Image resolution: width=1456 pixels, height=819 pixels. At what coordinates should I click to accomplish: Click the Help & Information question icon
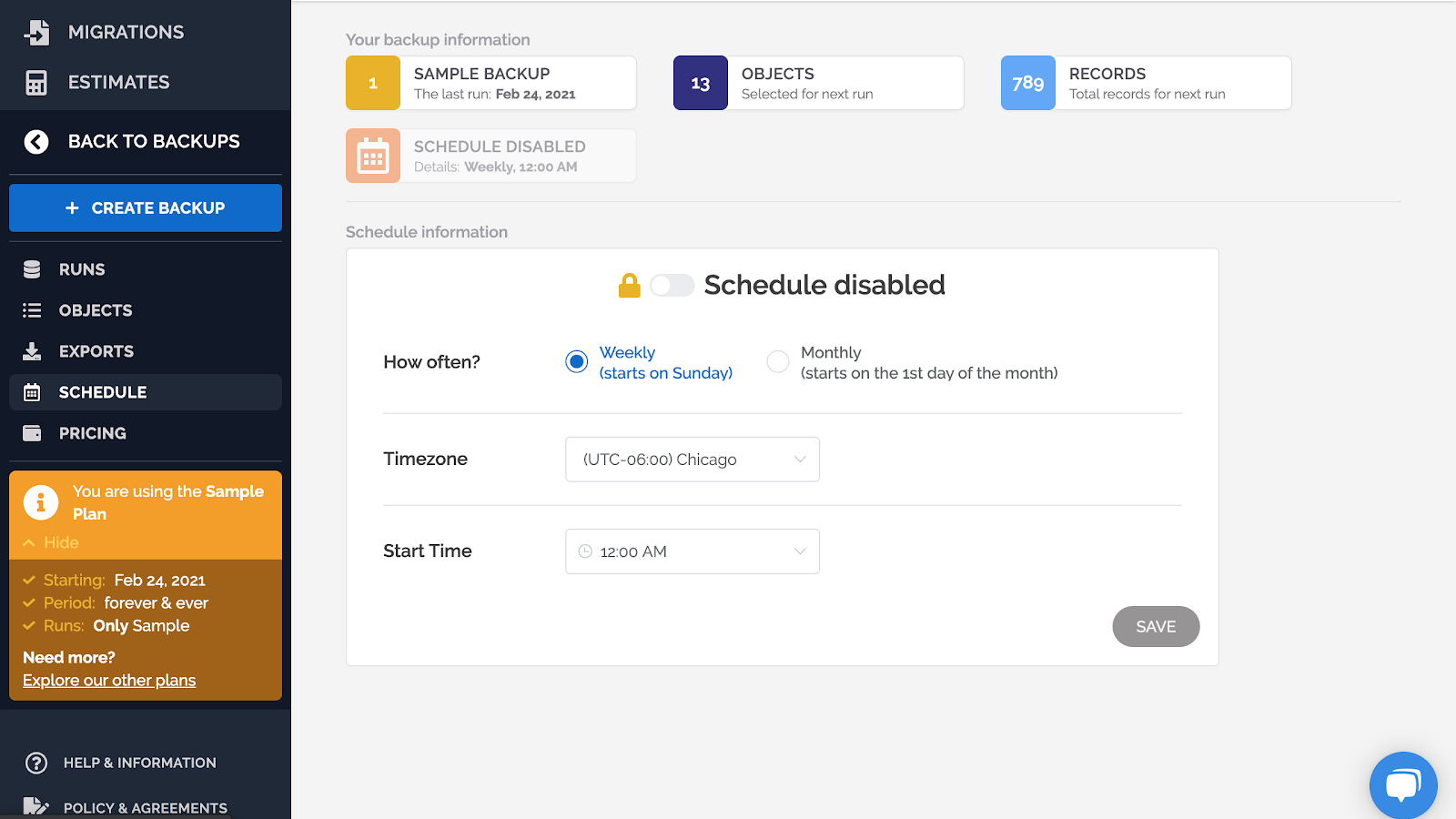point(36,763)
